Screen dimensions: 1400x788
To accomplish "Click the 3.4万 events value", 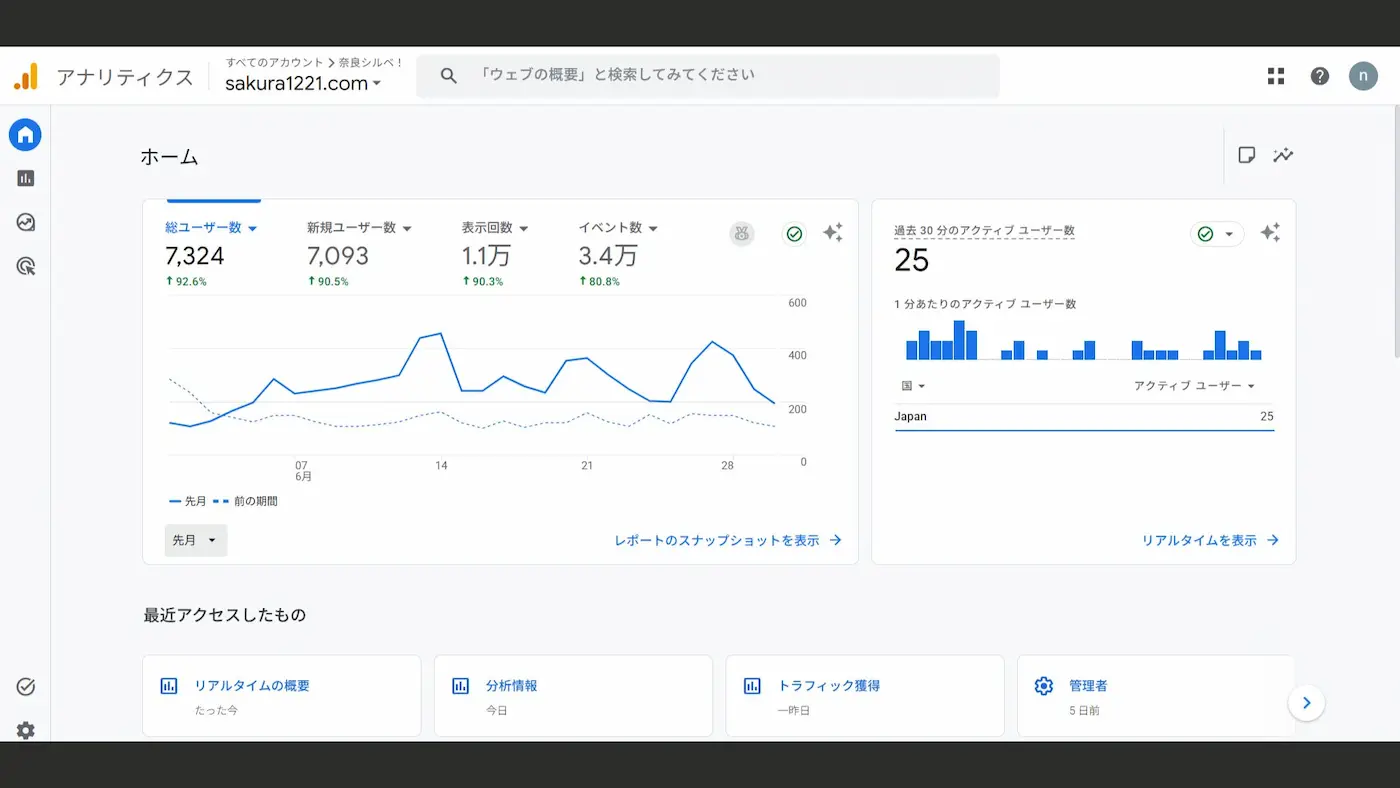I will pos(607,256).
